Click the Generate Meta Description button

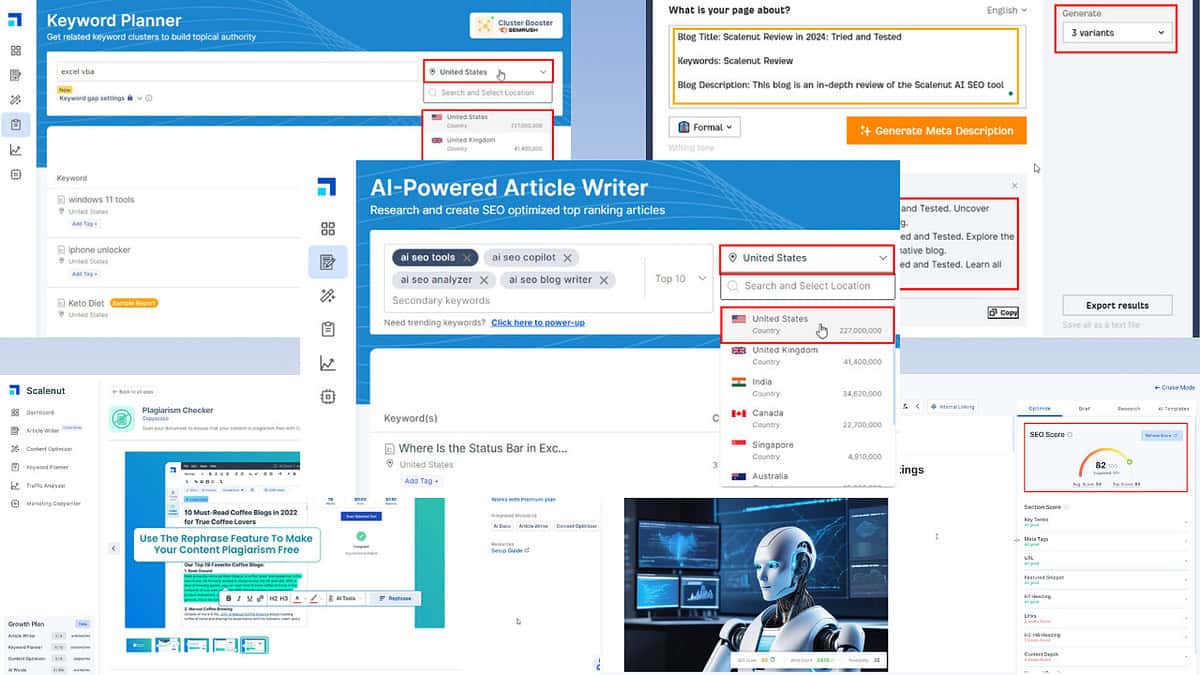point(936,130)
